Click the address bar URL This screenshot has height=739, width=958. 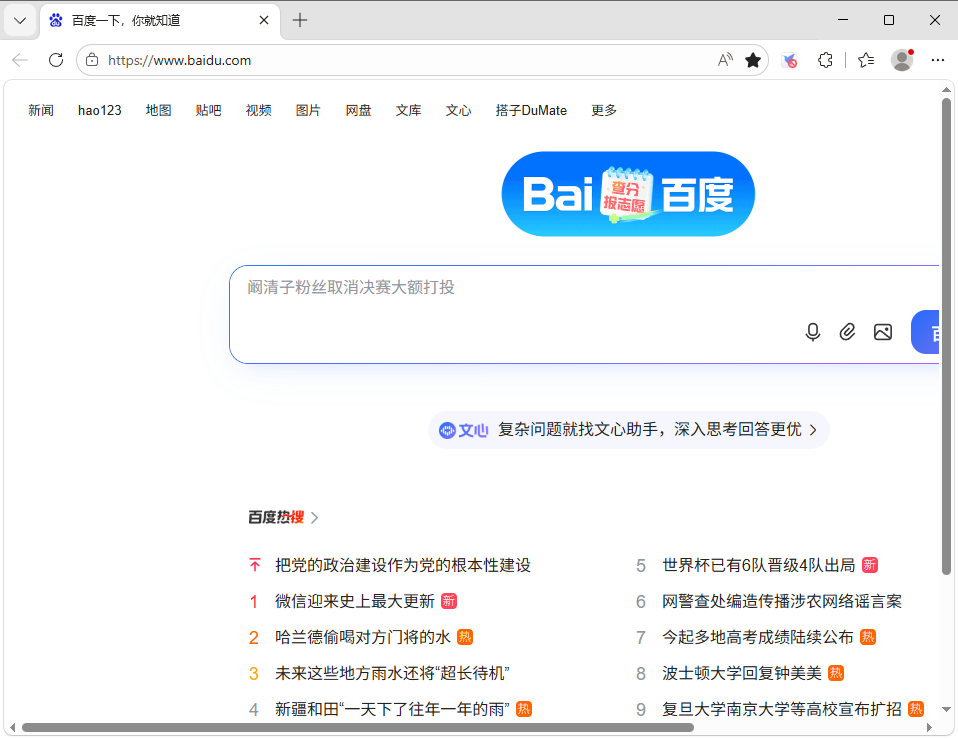(179, 60)
